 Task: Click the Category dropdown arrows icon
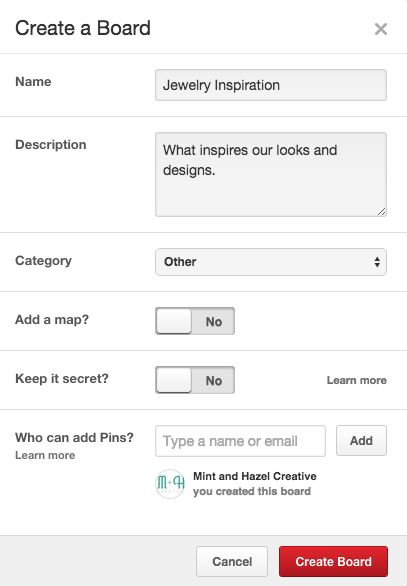pyautogui.click(x=377, y=262)
